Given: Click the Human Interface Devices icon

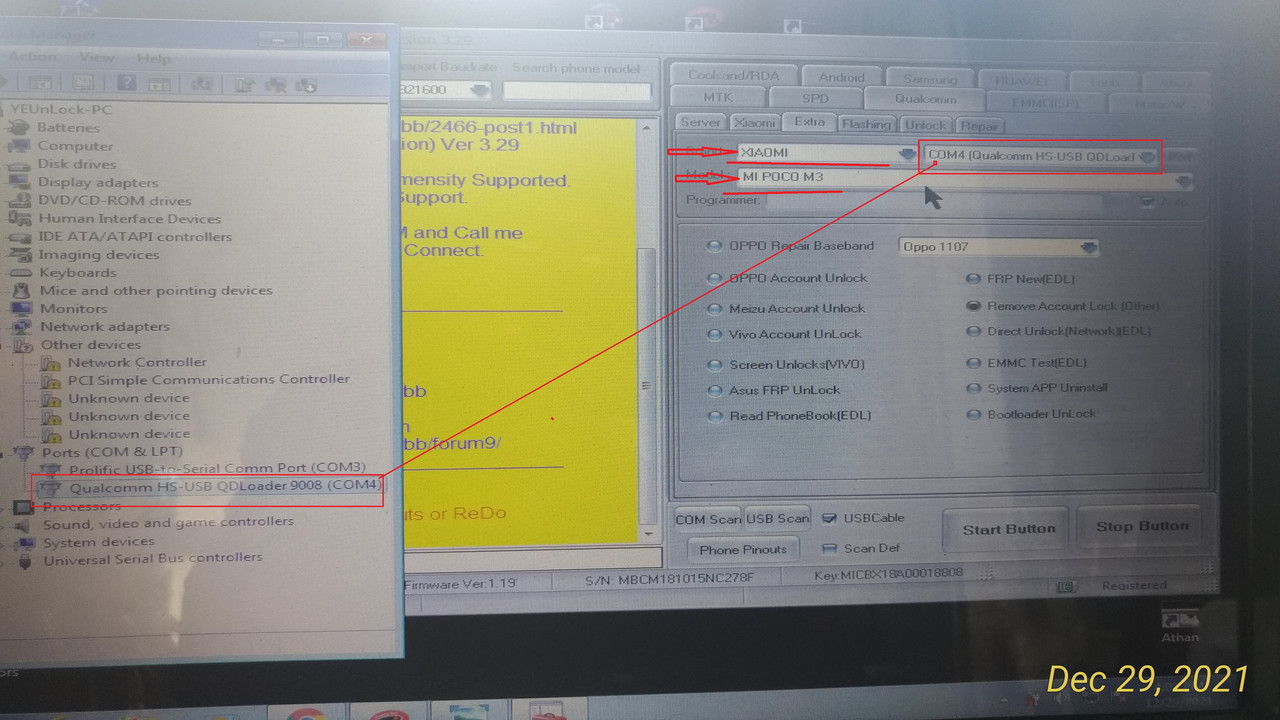Looking at the screenshot, I should (20, 218).
